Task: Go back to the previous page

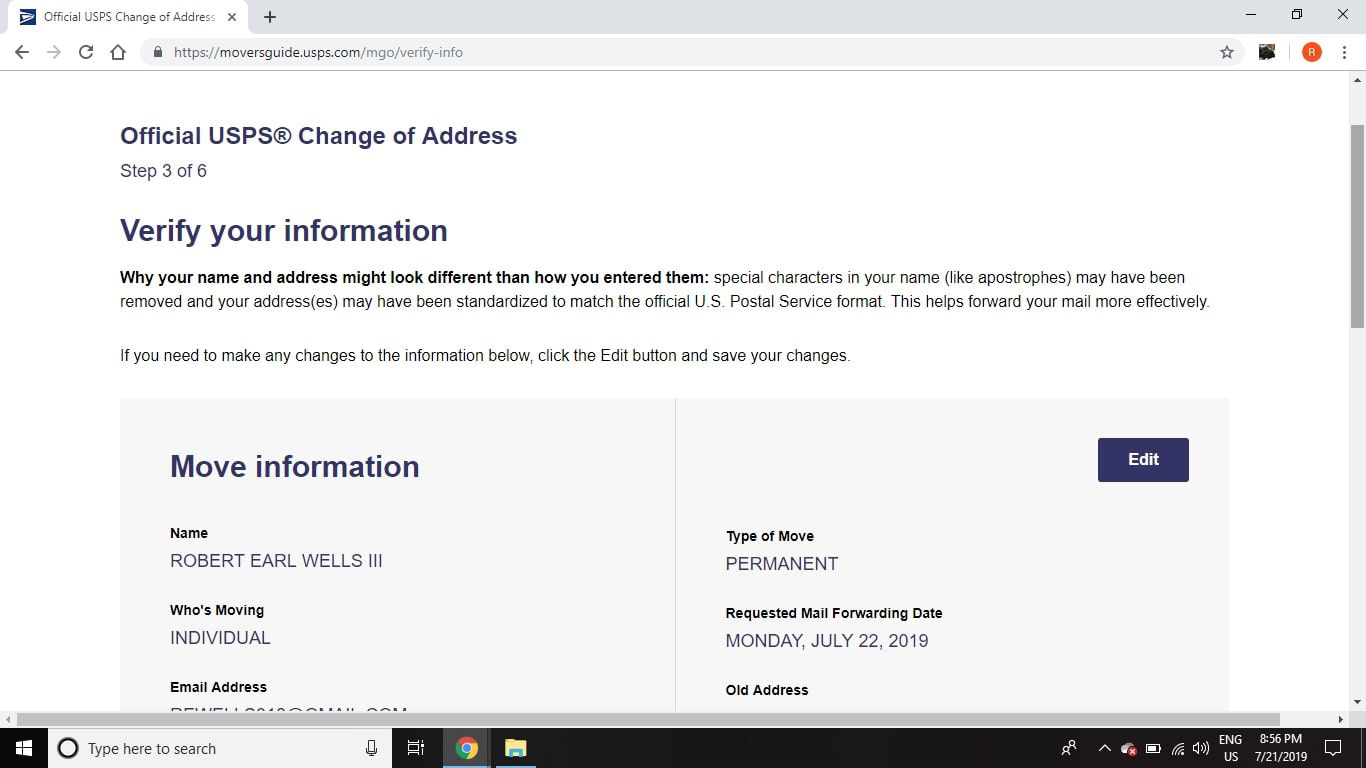Action: coord(22,52)
